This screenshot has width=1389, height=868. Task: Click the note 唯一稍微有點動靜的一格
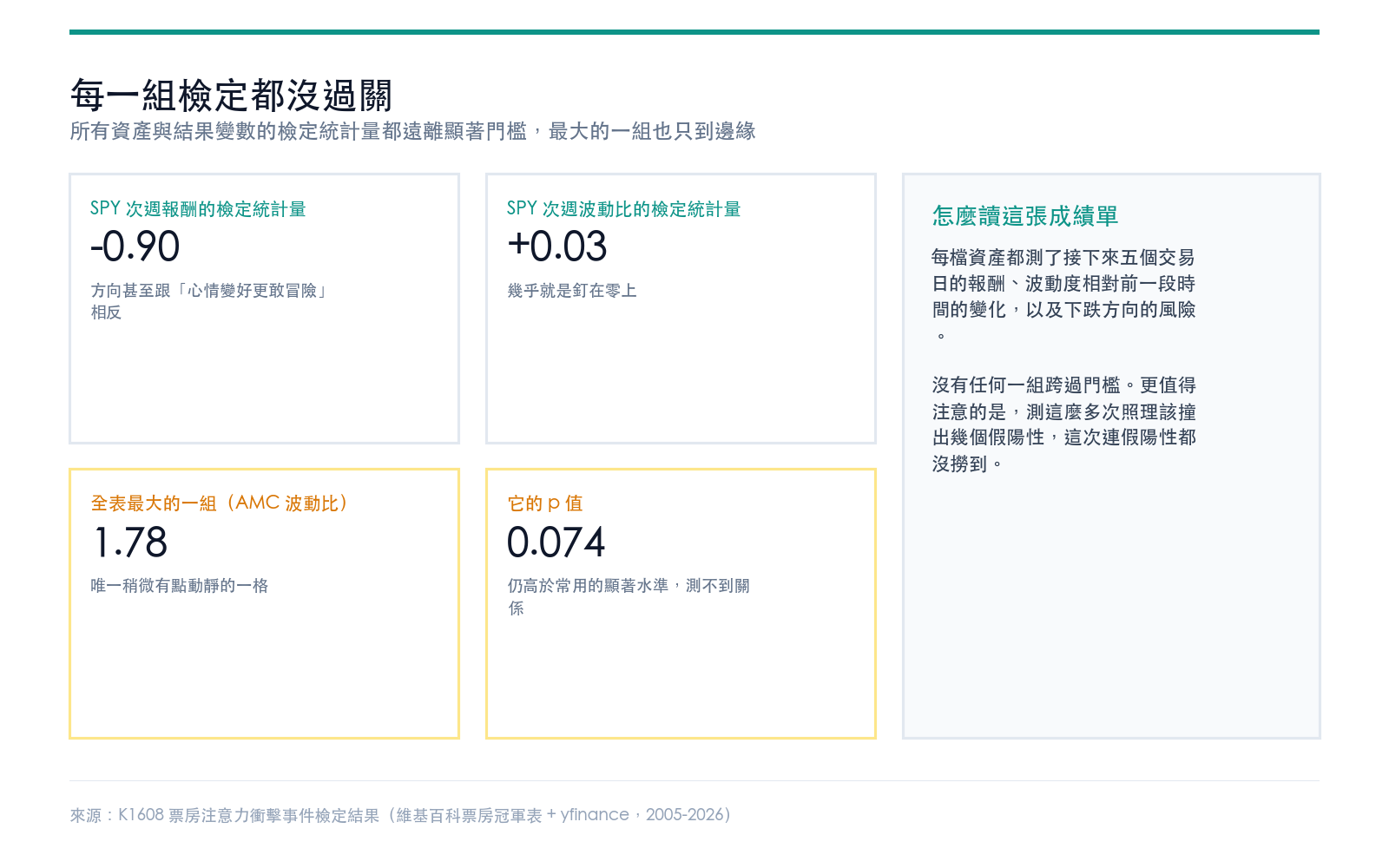pyautogui.click(x=180, y=586)
